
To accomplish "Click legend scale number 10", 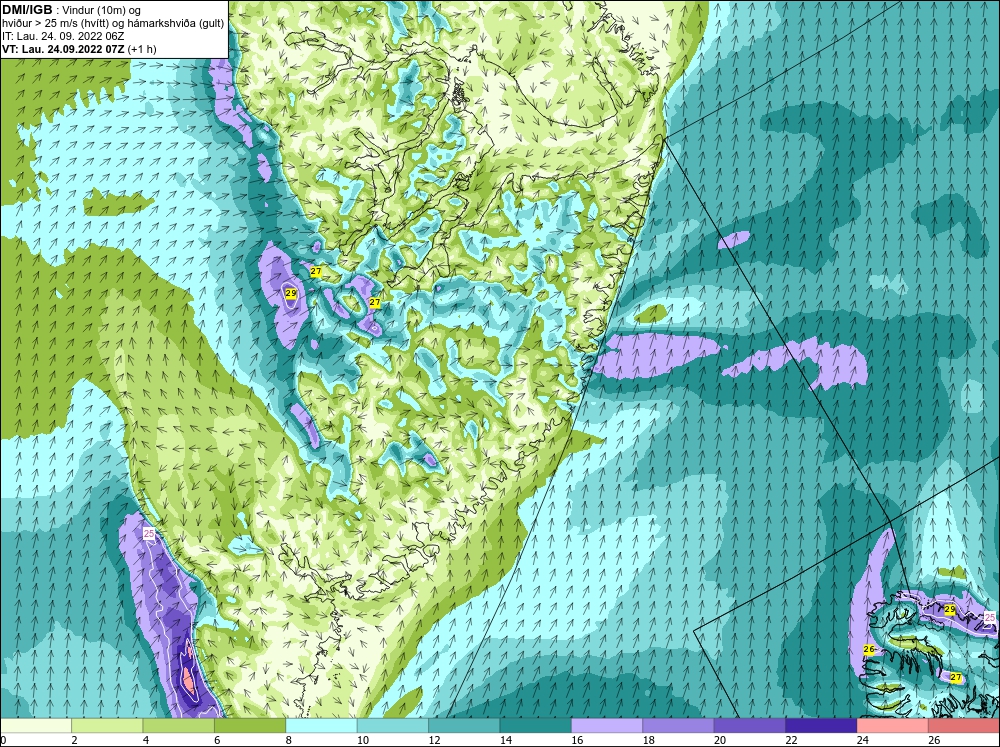I will click(x=362, y=740).
